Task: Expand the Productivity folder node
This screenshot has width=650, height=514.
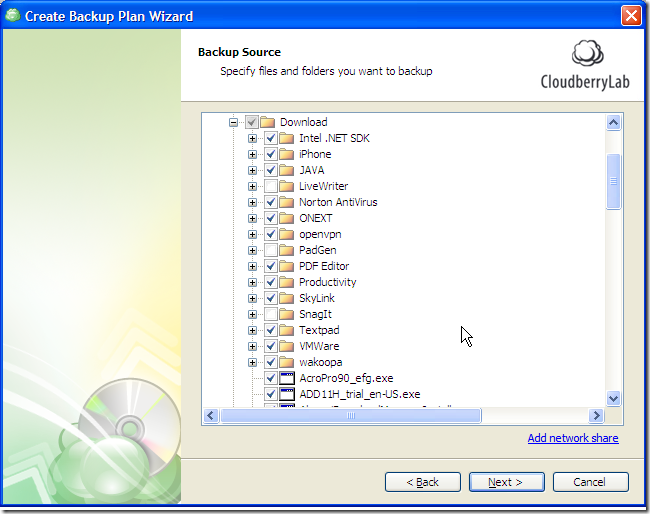Action: point(252,282)
